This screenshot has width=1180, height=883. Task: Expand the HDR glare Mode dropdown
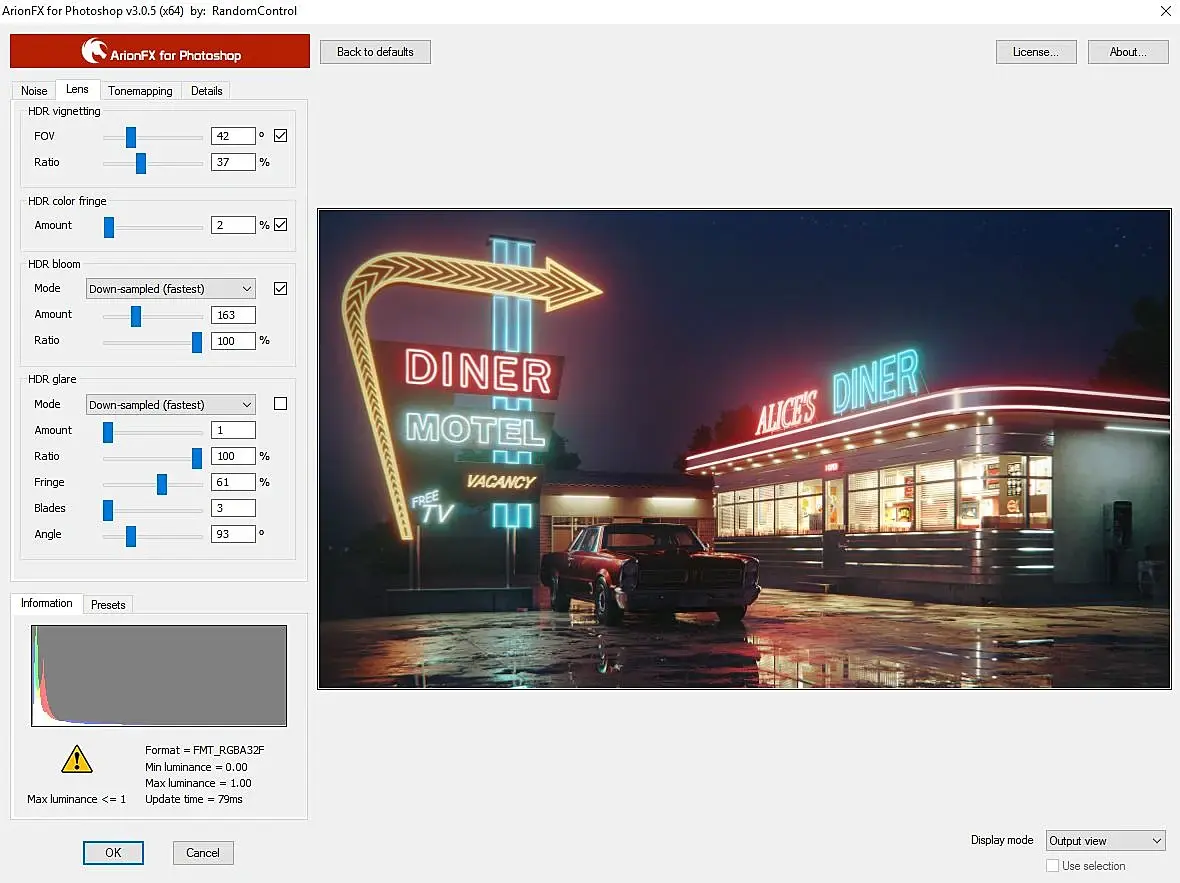(x=170, y=405)
